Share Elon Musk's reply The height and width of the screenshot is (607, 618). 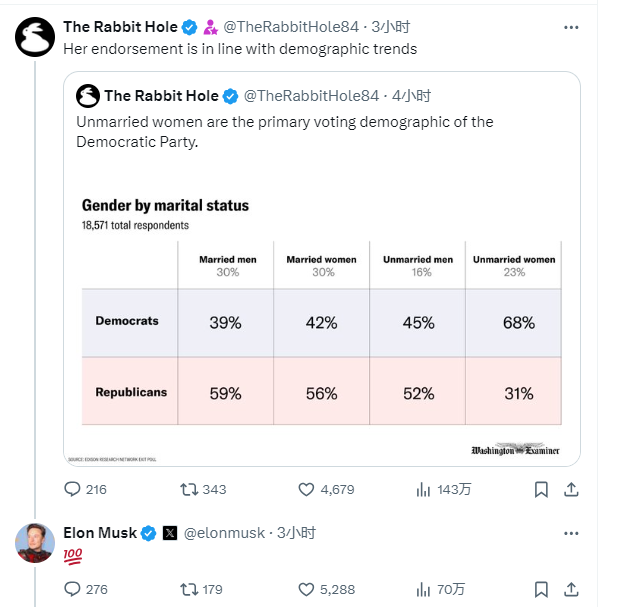coord(571,589)
